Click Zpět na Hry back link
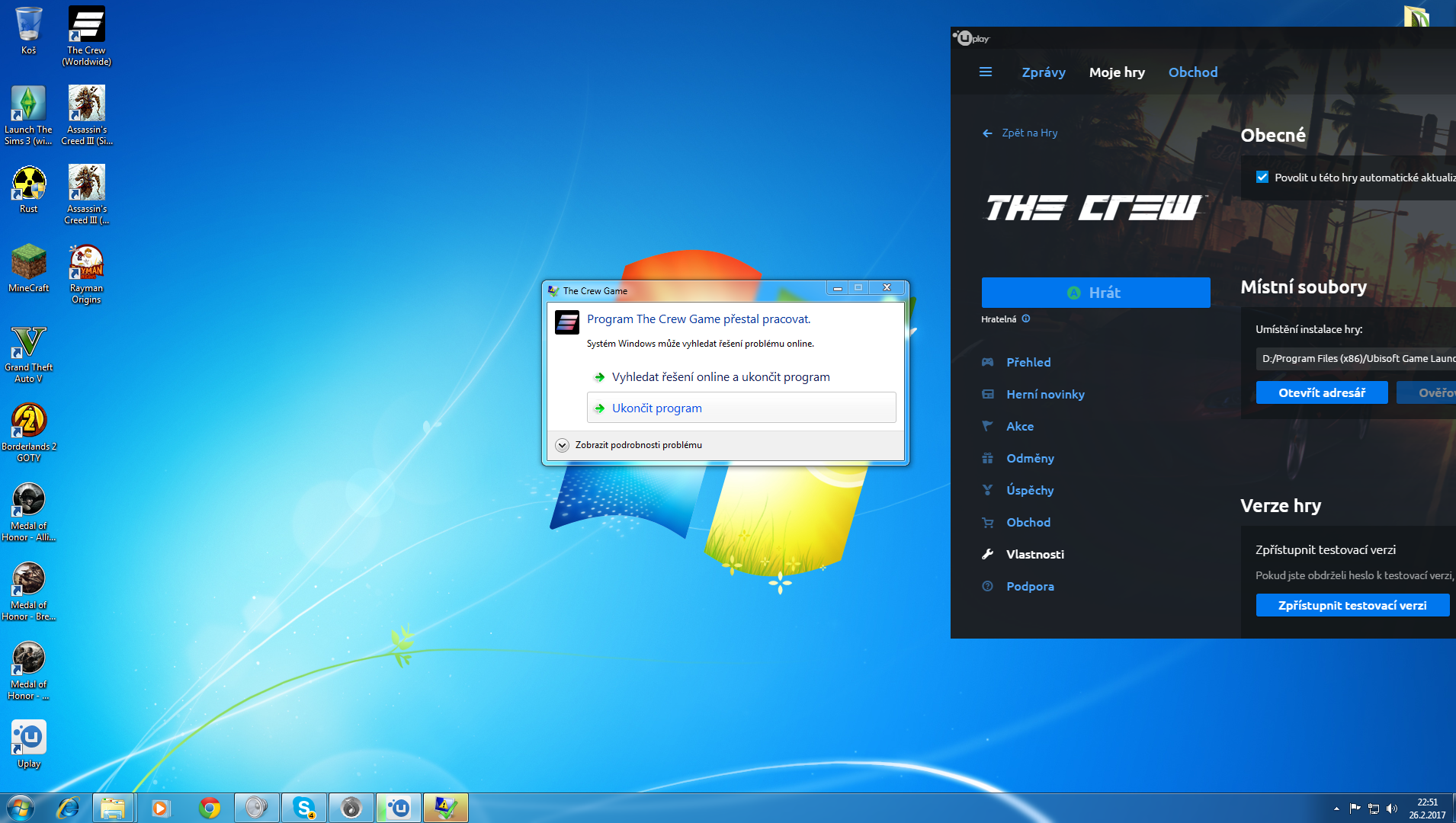Screen dimensions: 1456x823 tap(1020, 133)
